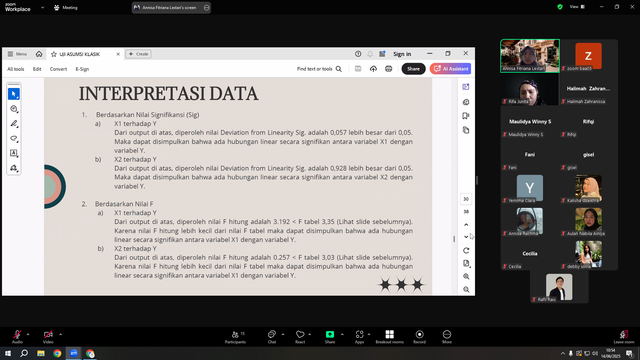Go to next page arrow
This screenshot has width=640, height=360.
[x=466, y=237]
